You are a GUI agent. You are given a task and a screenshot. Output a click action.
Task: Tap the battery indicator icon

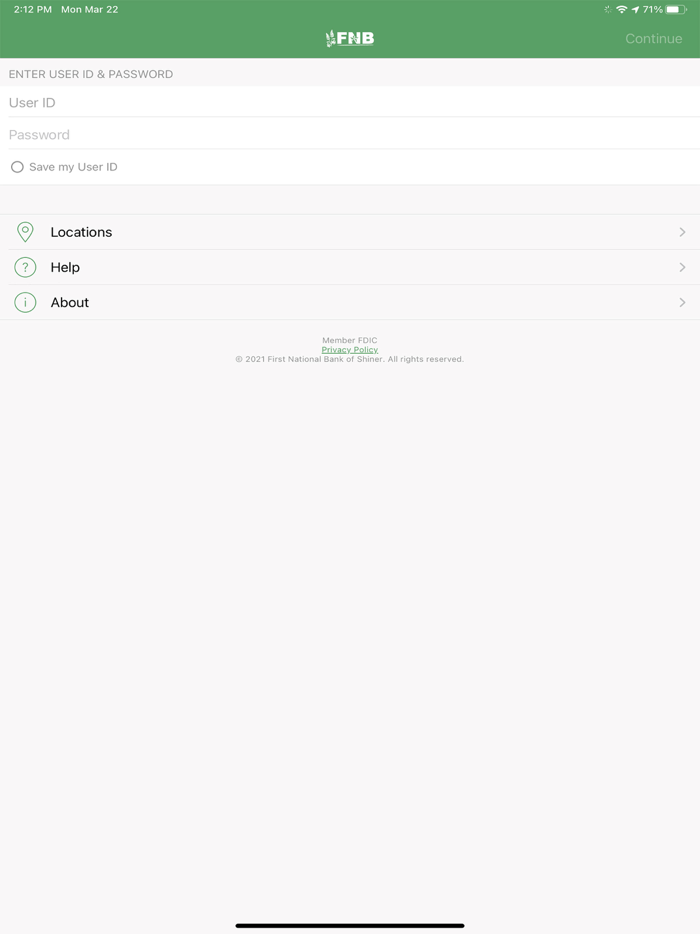(676, 10)
